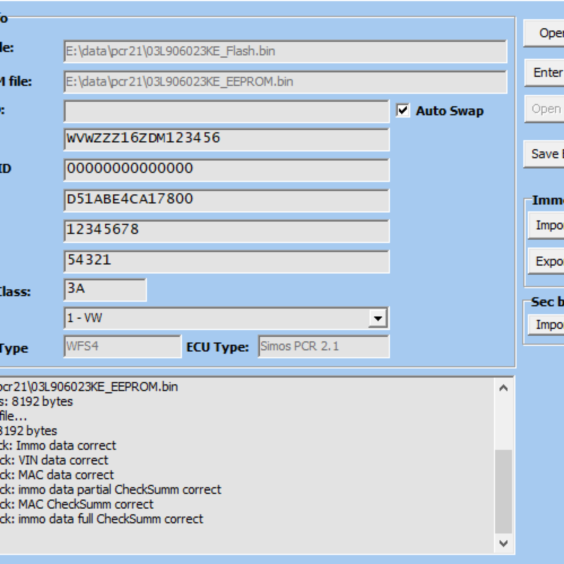This screenshot has height=564, width=564.
Task: Click the log scrollbar thumb
Action: pos(503,491)
